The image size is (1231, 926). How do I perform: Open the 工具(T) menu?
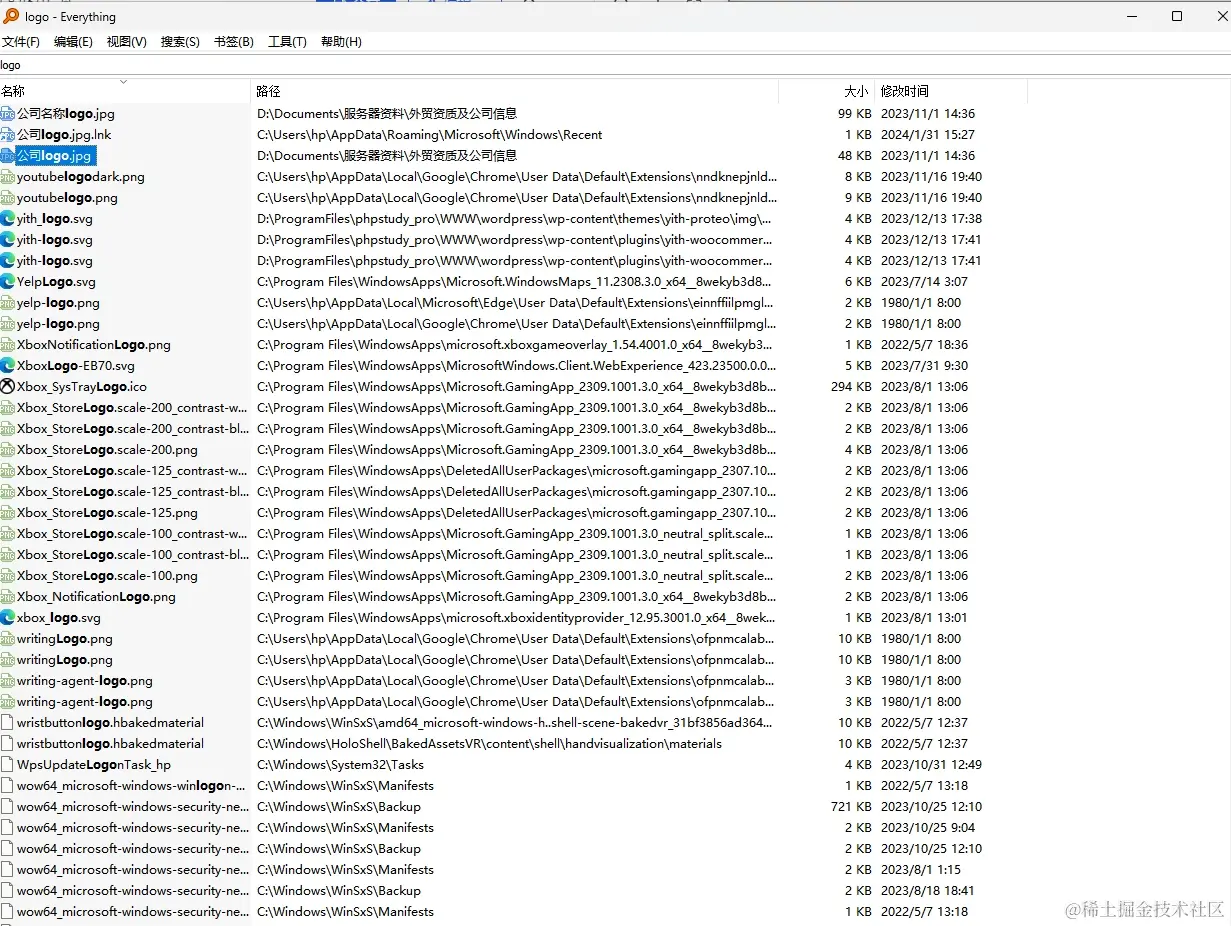click(x=287, y=42)
